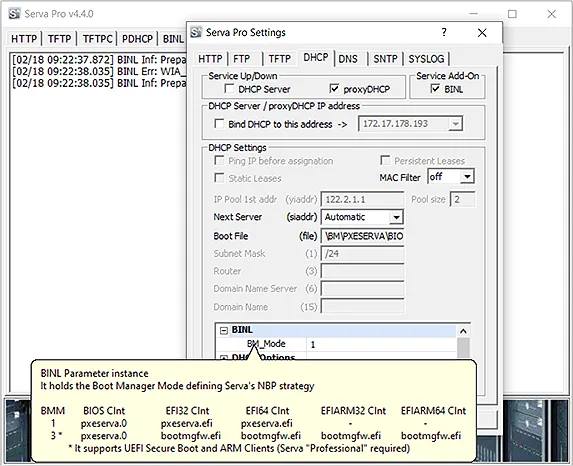Enable the DHCP Server checkbox
Viewport: 573px width, 466px height.
(x=229, y=88)
